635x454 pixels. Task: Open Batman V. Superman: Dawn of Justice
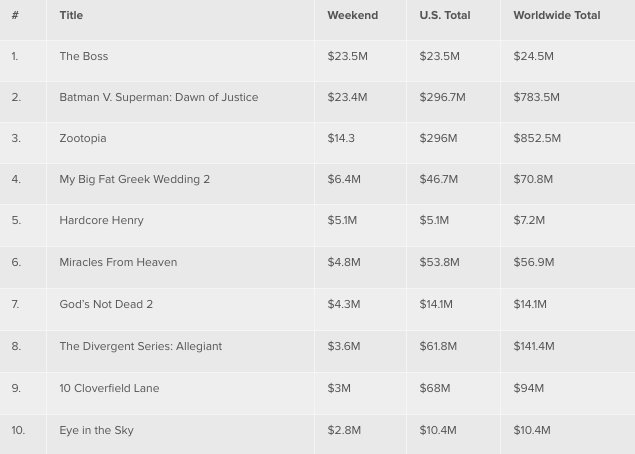pyautogui.click(x=158, y=98)
